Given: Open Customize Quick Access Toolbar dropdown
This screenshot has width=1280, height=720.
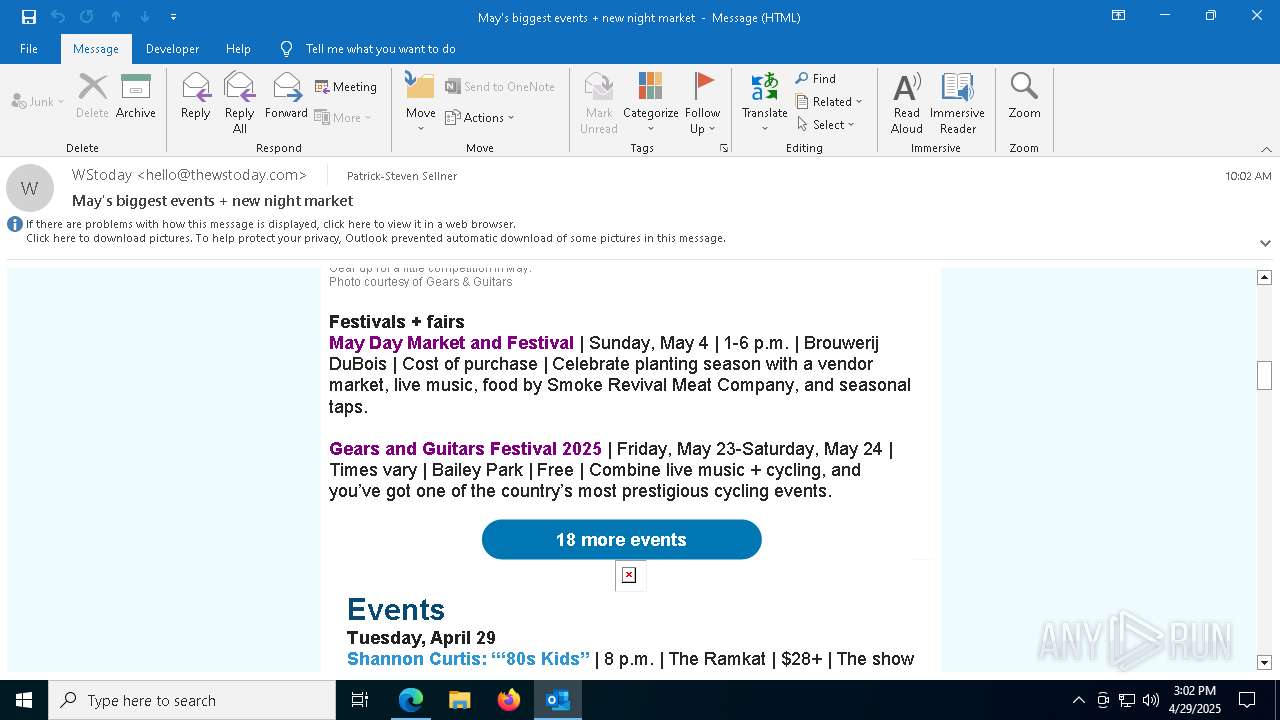Looking at the screenshot, I should click(x=173, y=17).
